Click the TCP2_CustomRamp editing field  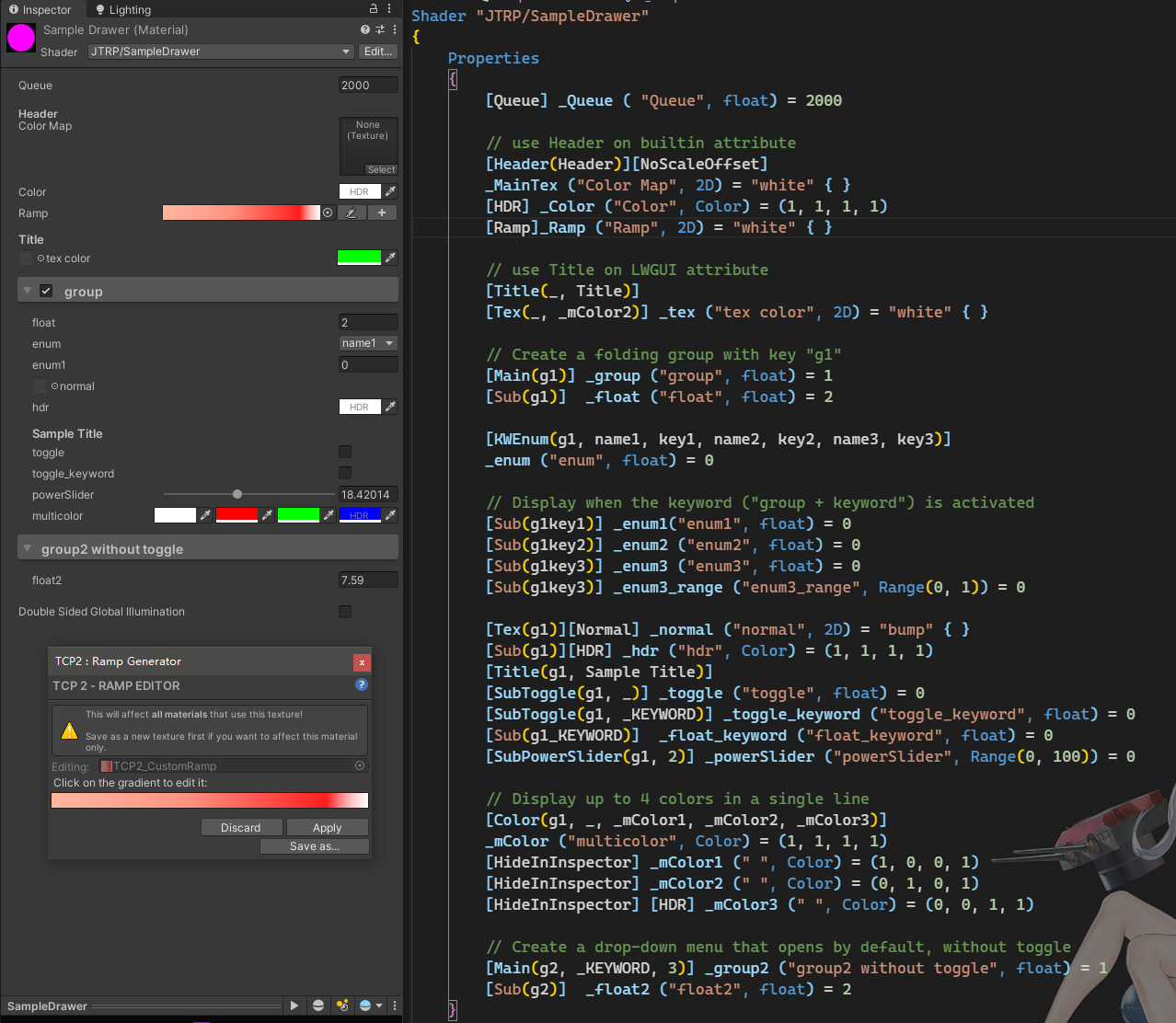click(232, 765)
